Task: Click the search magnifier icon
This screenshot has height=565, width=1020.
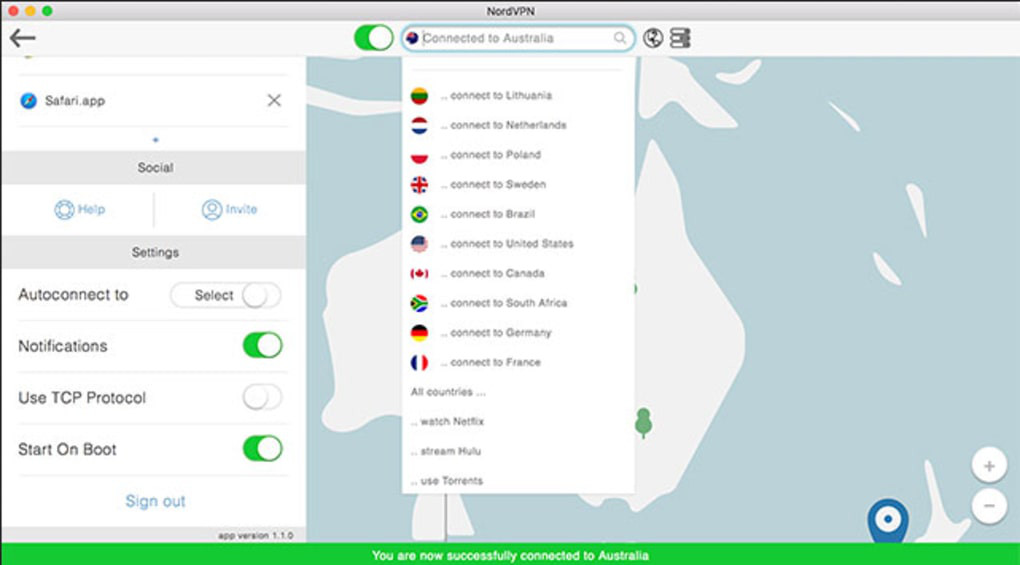Action: (x=619, y=38)
